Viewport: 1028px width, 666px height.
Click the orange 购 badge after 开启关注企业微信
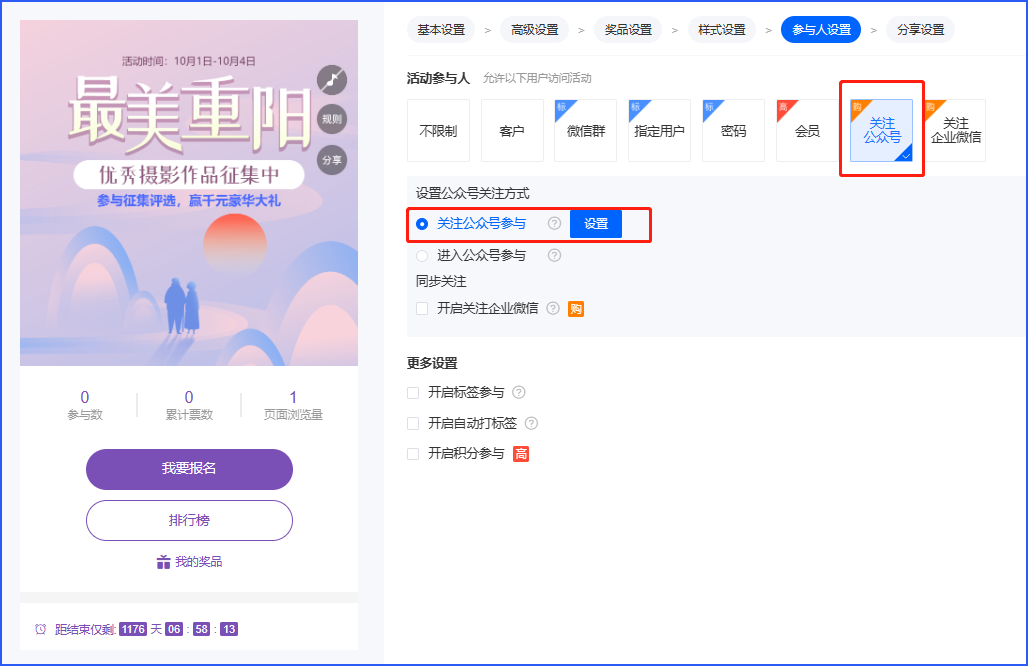576,309
